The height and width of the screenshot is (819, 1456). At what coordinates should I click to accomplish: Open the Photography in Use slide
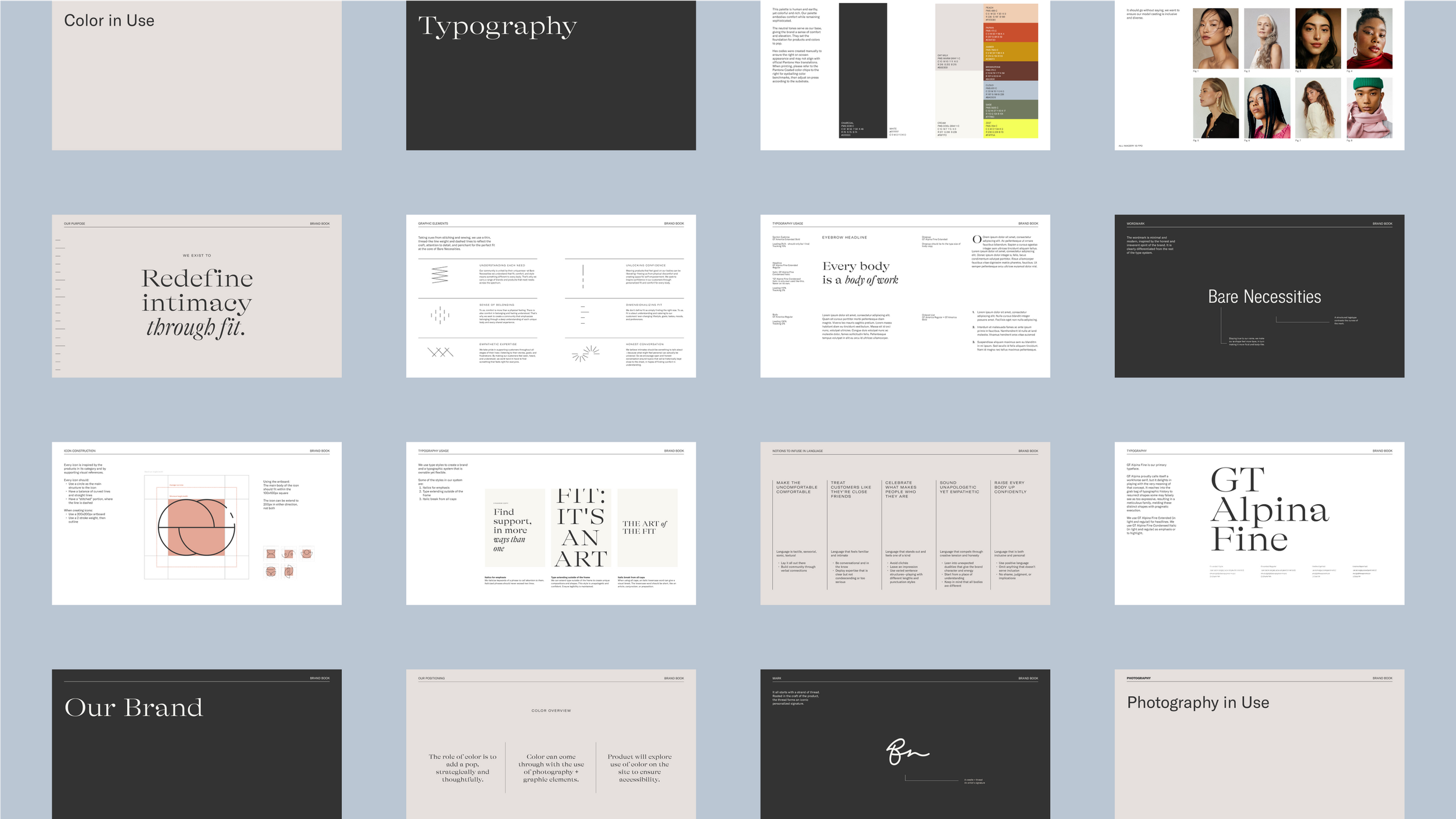[1259, 744]
